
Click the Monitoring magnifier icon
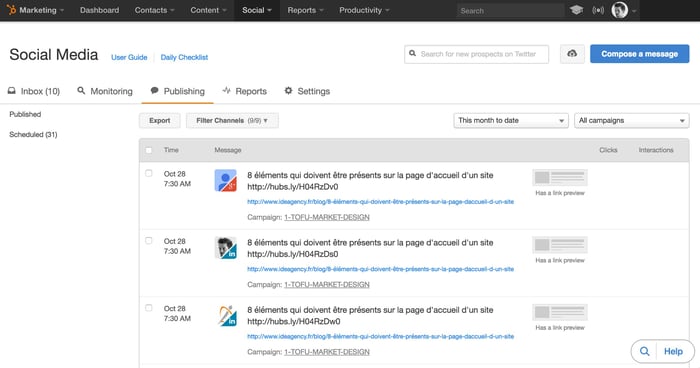pos(81,91)
